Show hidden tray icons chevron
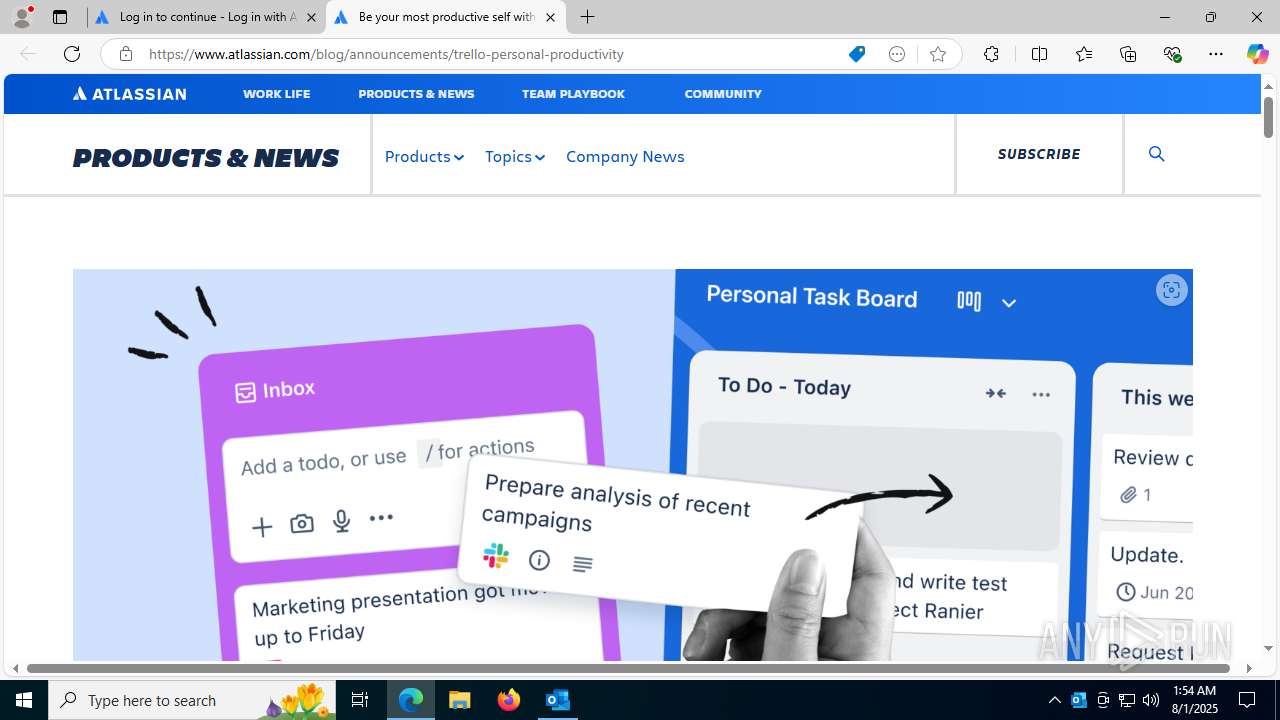Screen dimensions: 1280x720 1054,700
